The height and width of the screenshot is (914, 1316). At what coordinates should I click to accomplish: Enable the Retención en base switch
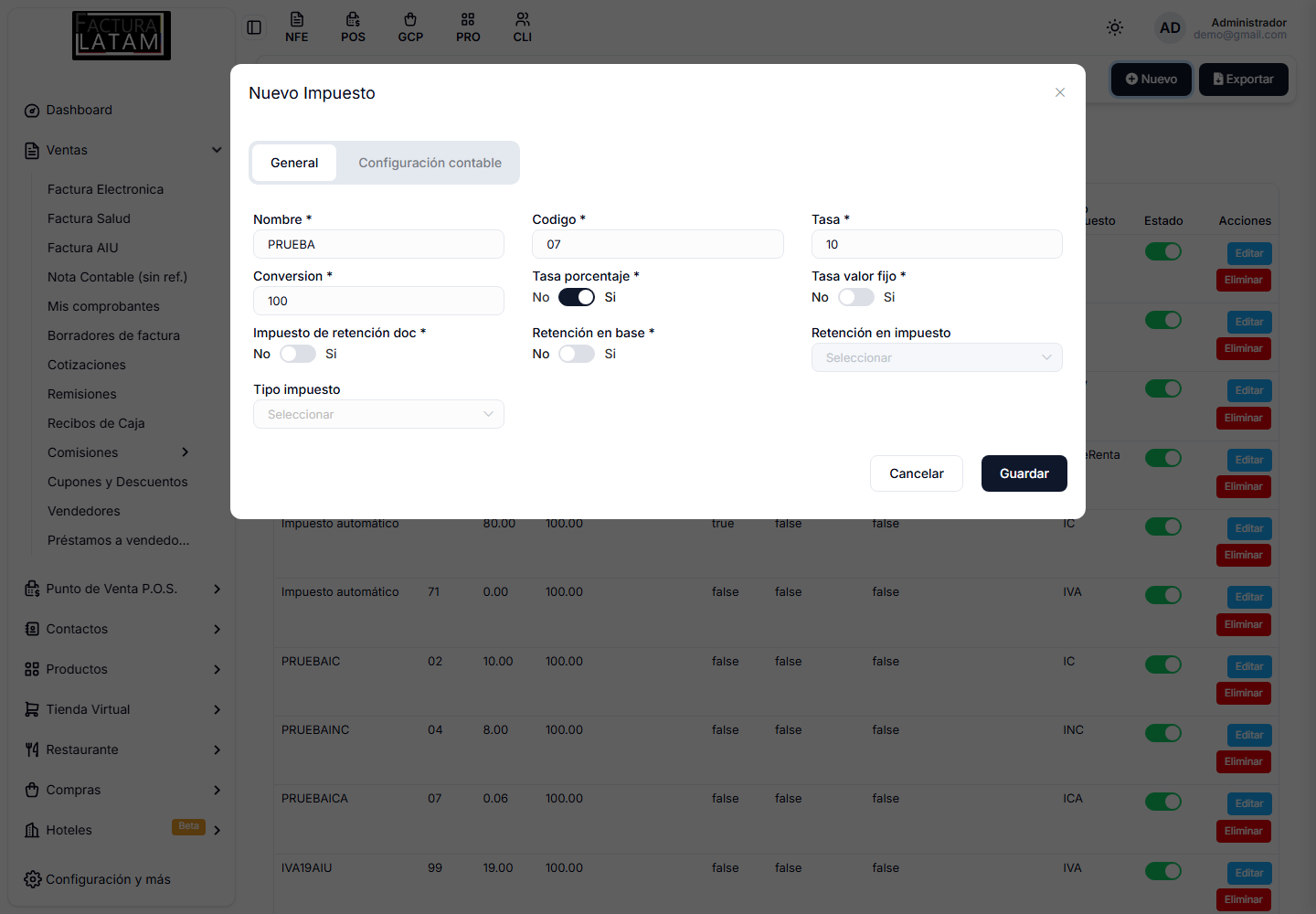tap(577, 354)
